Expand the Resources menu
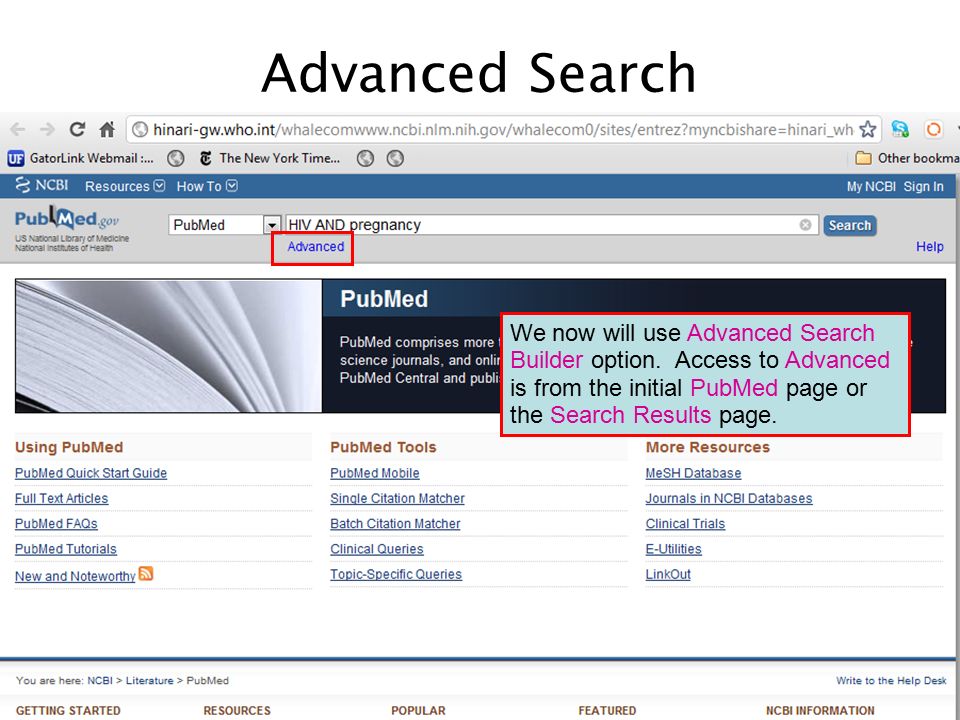The width and height of the screenshot is (960, 720). point(125,186)
